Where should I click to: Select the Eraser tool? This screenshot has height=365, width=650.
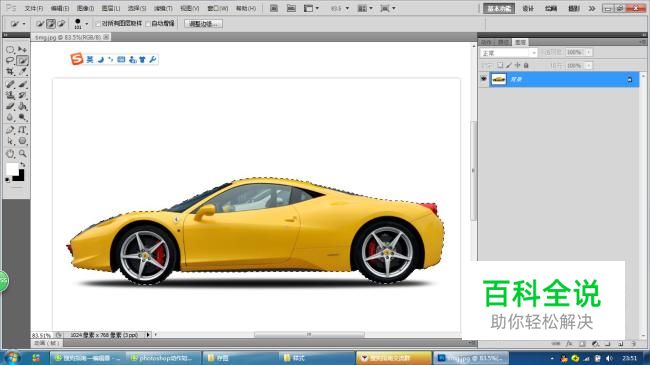click(10, 107)
